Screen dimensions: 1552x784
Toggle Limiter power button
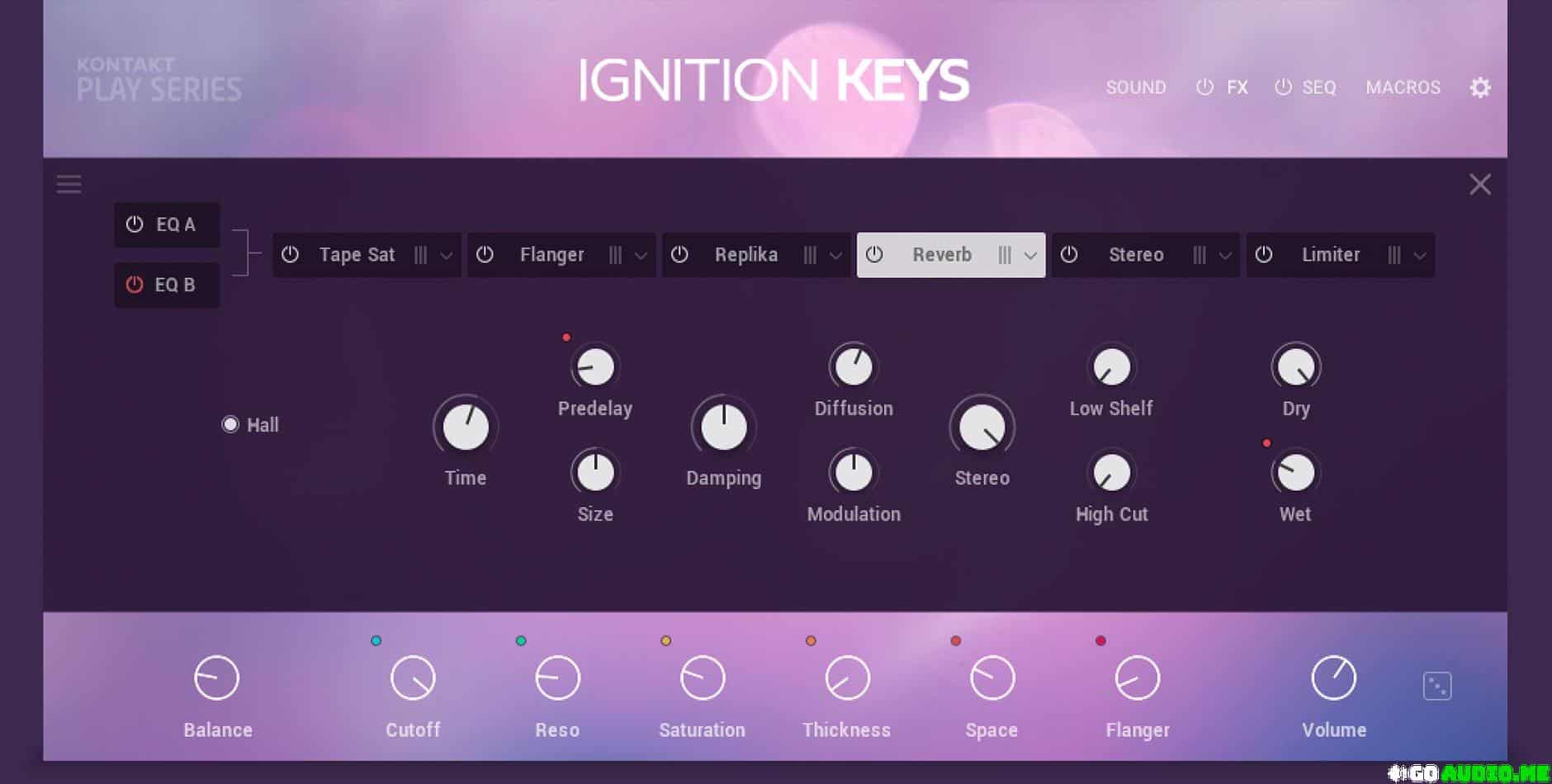1264,254
